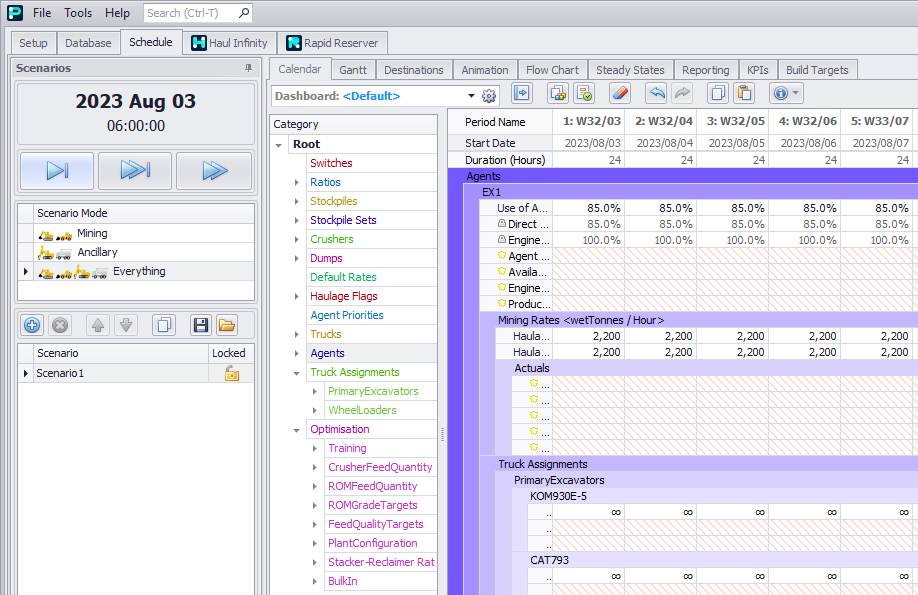This screenshot has height=595, width=918.
Task: Open the Tools menu
Action: tap(78, 13)
